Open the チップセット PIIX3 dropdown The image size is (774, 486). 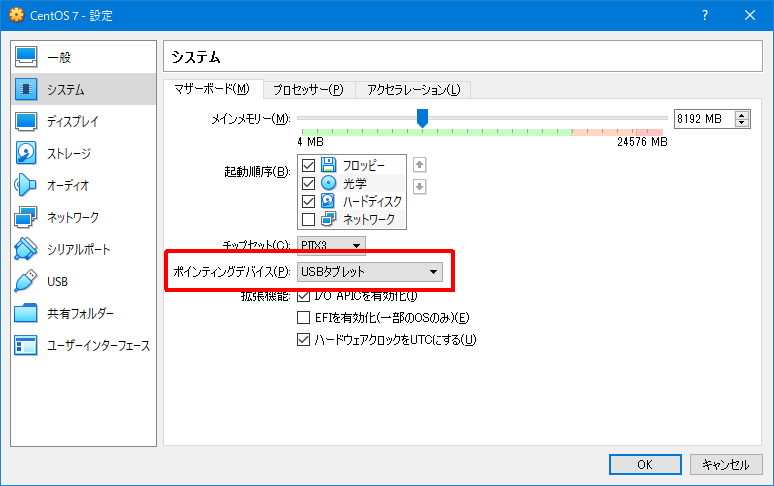(331, 245)
